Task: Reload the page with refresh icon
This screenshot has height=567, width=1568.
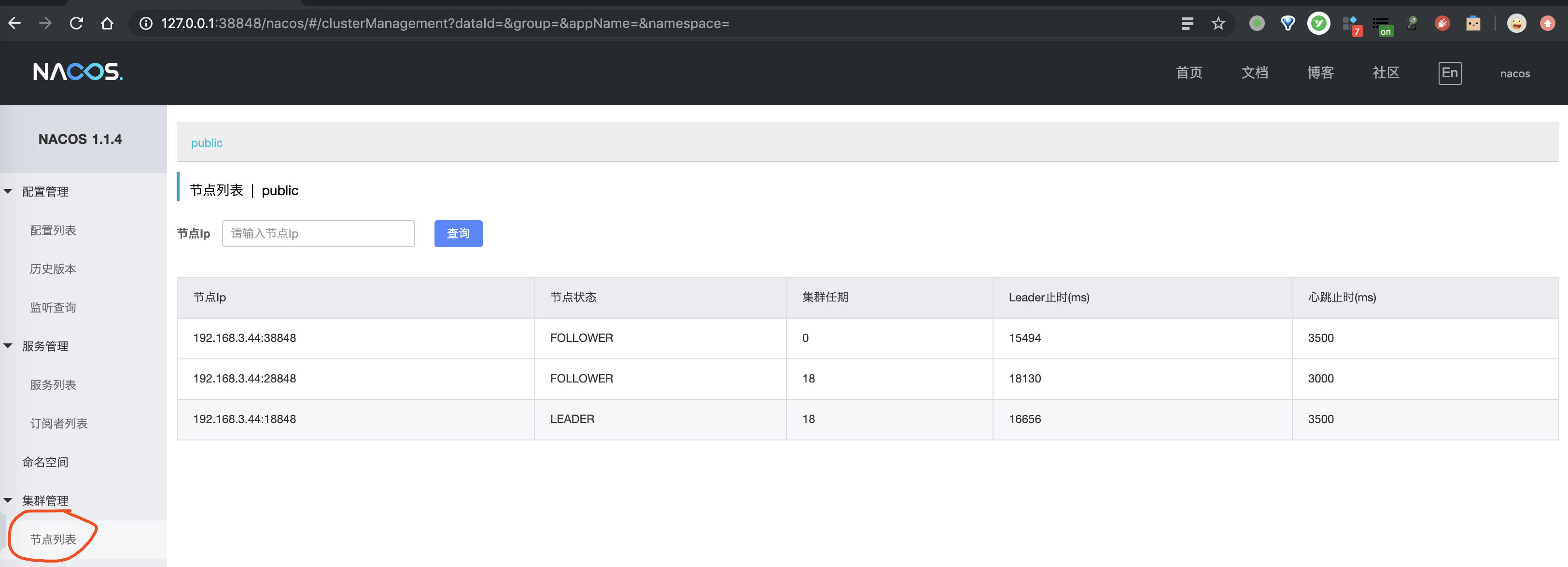Action: pos(76,23)
